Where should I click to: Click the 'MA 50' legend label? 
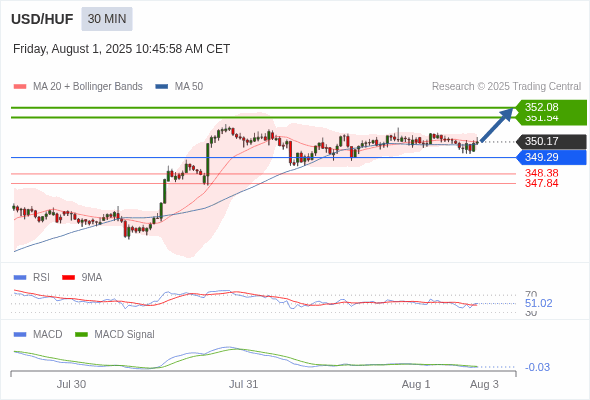pos(189,87)
